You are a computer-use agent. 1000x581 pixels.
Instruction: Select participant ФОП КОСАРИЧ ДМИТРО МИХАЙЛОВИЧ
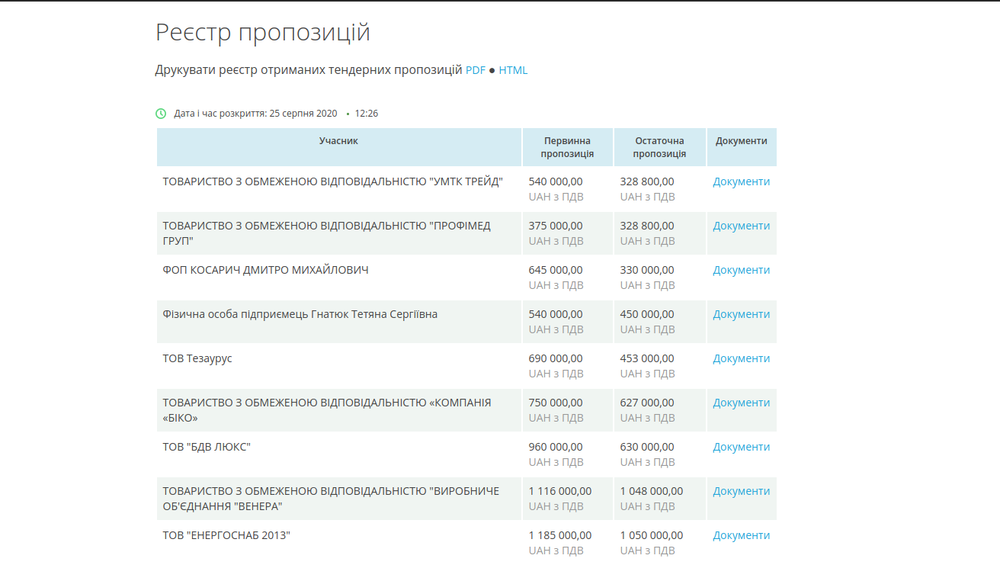pos(265,270)
